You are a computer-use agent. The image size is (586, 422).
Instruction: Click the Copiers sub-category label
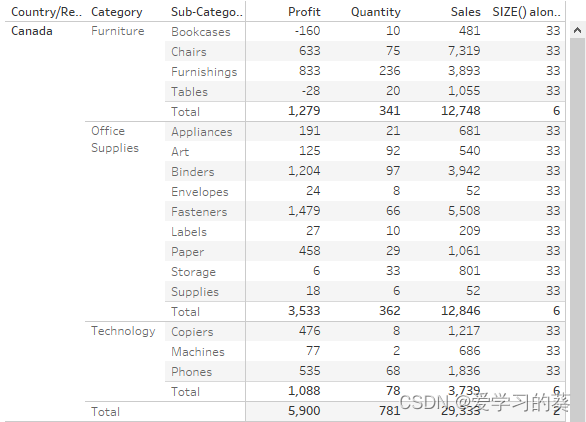pyautogui.click(x=192, y=332)
